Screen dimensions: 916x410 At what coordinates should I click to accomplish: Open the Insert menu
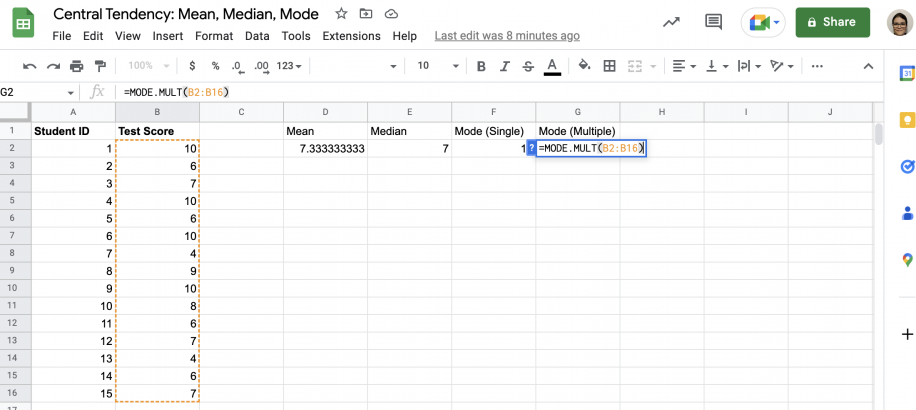pyautogui.click(x=168, y=36)
